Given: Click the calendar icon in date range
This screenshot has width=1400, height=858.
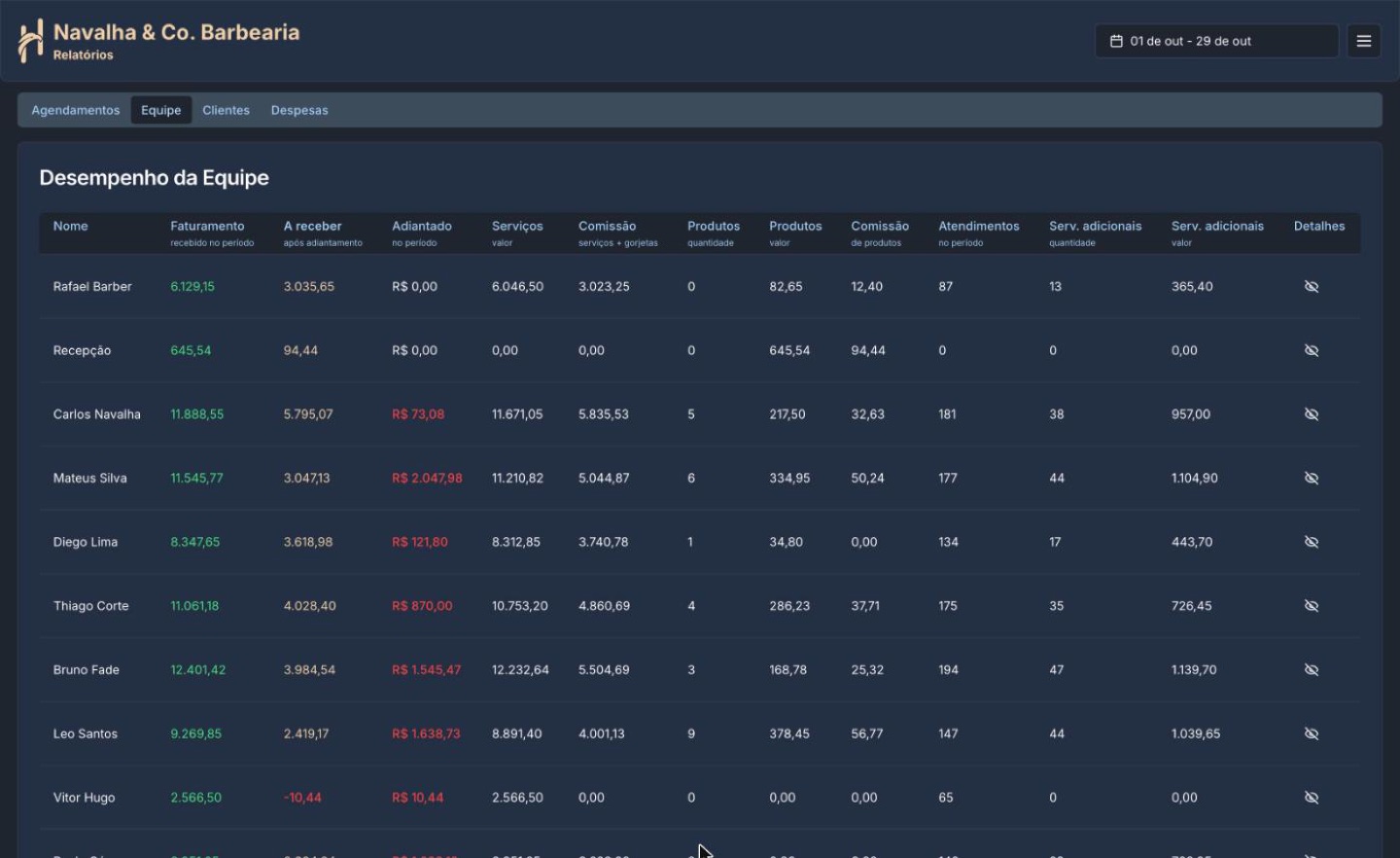Looking at the screenshot, I should [x=1116, y=41].
